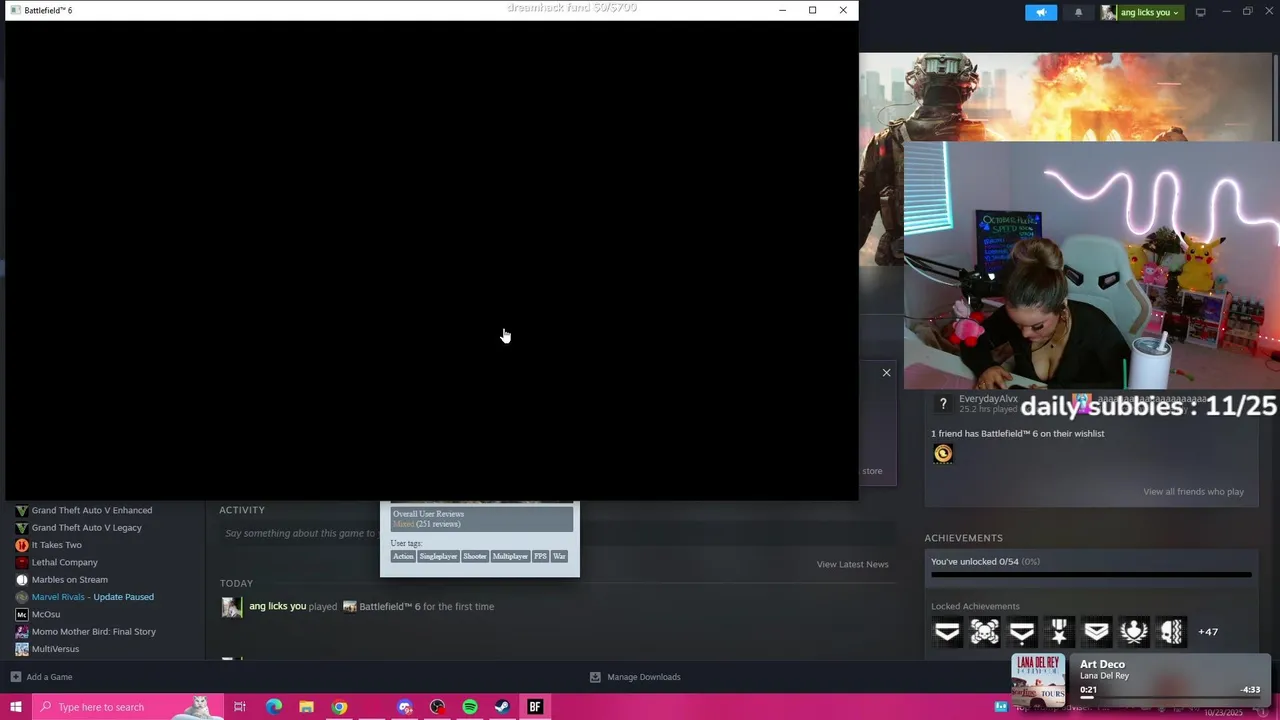1280x720 pixels.
Task: Click Lana Del Rey album art thumbnail
Action: pyautogui.click(x=1038, y=679)
